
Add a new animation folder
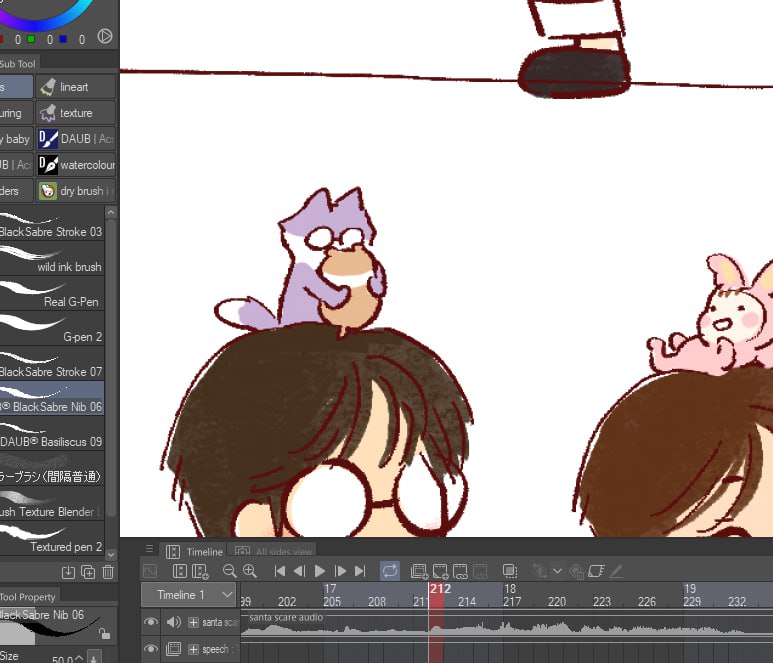tap(420, 571)
